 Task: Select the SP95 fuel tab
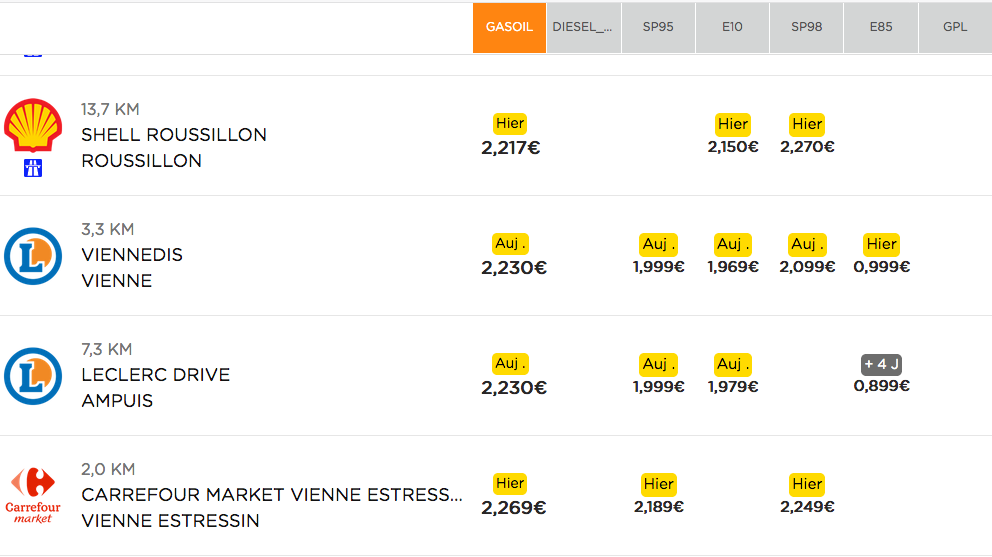(x=658, y=27)
